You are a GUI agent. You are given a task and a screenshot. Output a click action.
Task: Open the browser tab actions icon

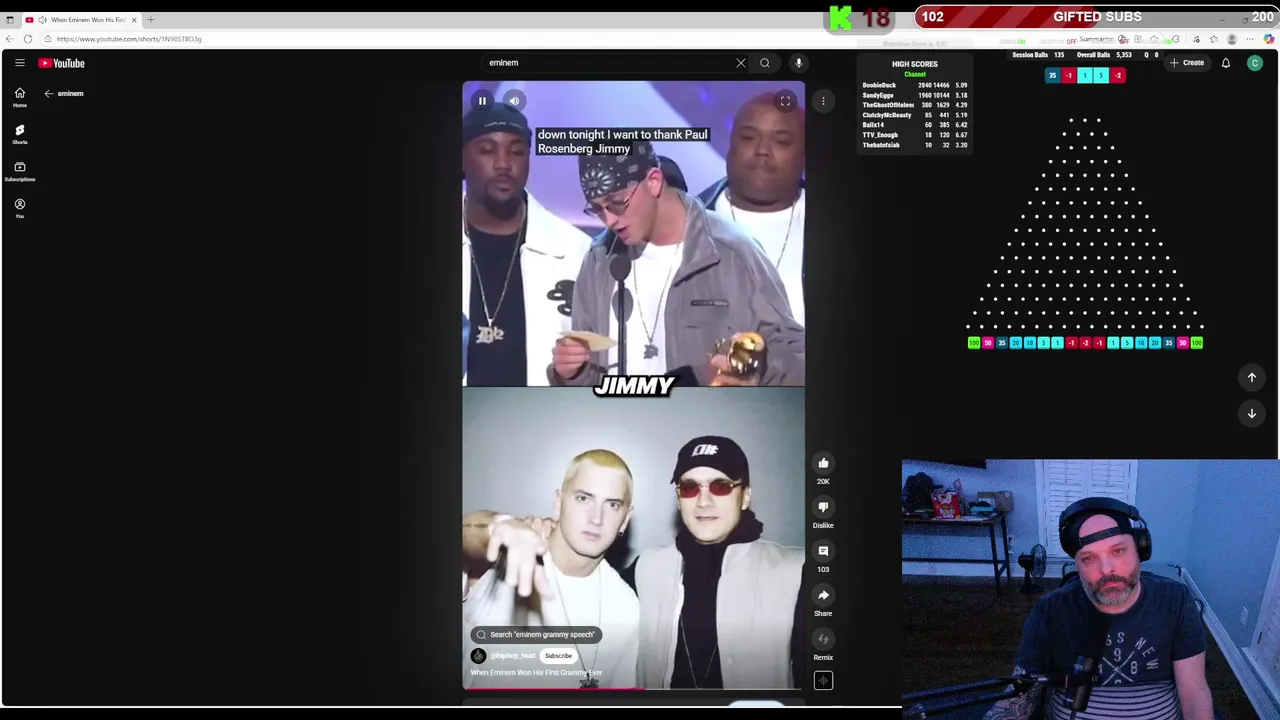pyautogui.click(x=10, y=20)
